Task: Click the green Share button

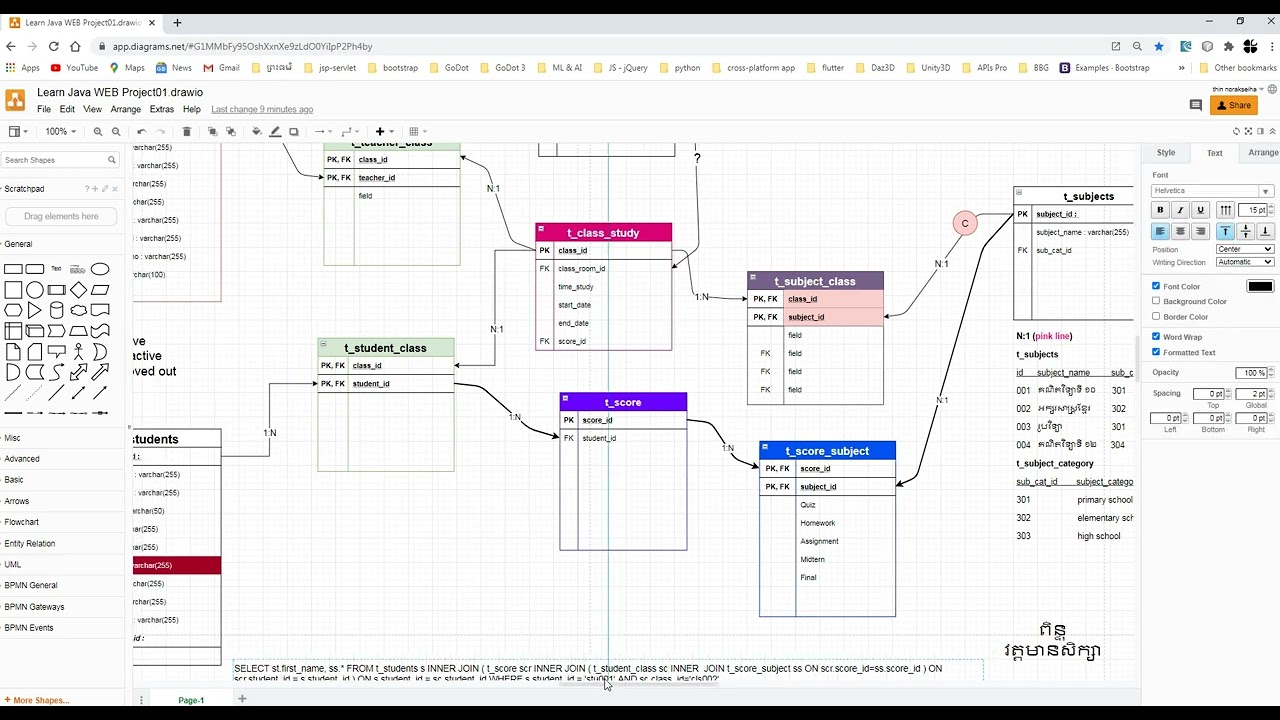Action: (1233, 105)
